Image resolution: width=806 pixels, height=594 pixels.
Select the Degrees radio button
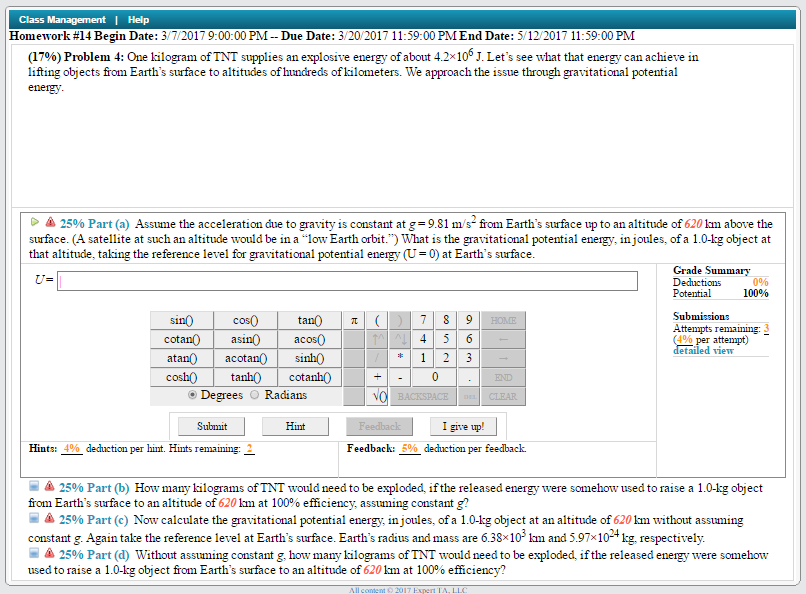190,395
